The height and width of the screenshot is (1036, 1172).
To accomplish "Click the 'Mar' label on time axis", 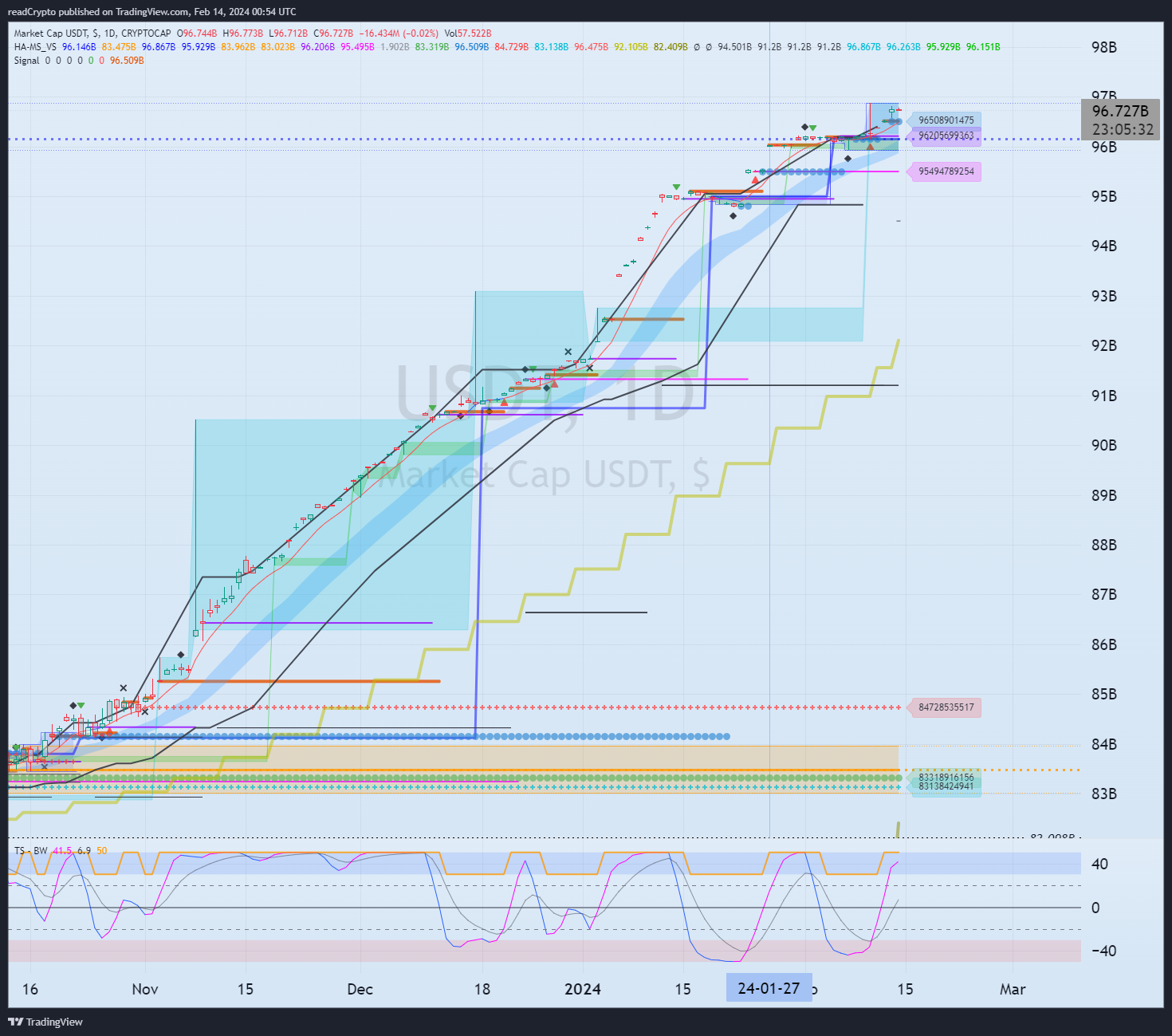I will coord(1013,989).
